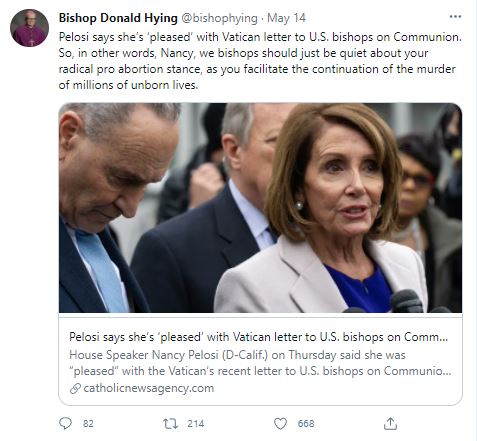The image size is (477, 441).
Task: Click the retweet arrows icon
Action: [170, 424]
